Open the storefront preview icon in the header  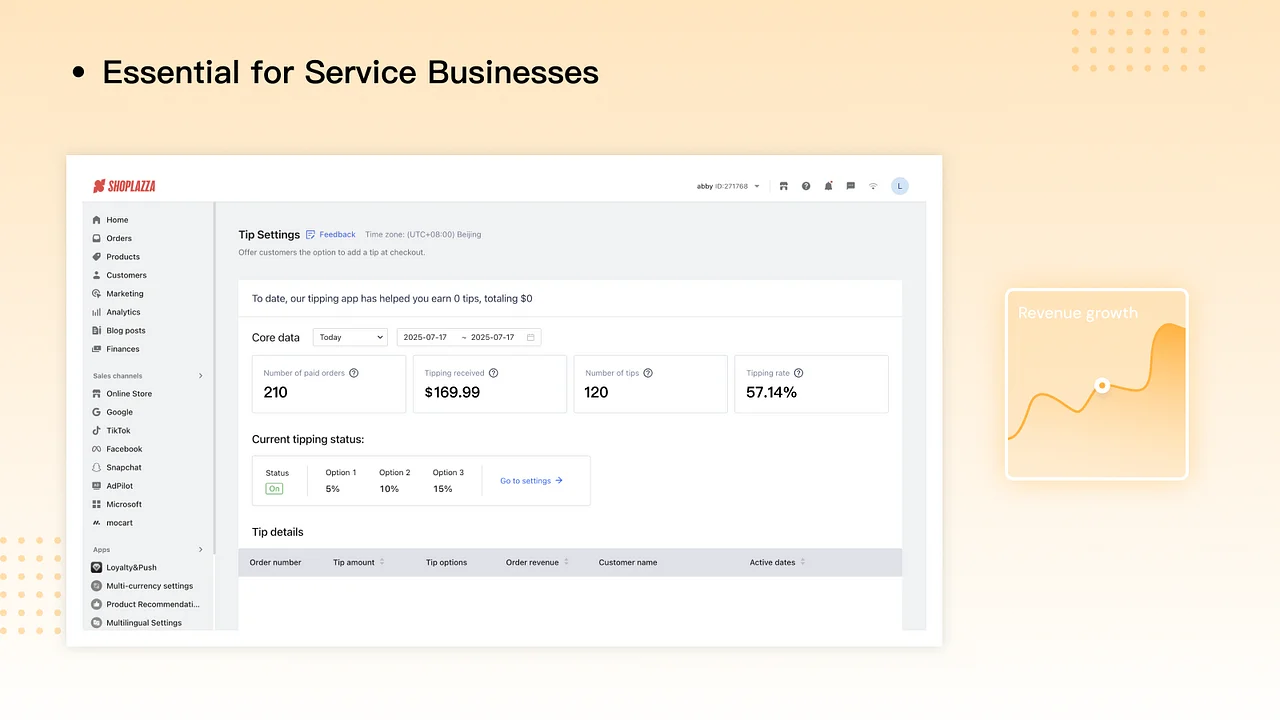coord(783,186)
